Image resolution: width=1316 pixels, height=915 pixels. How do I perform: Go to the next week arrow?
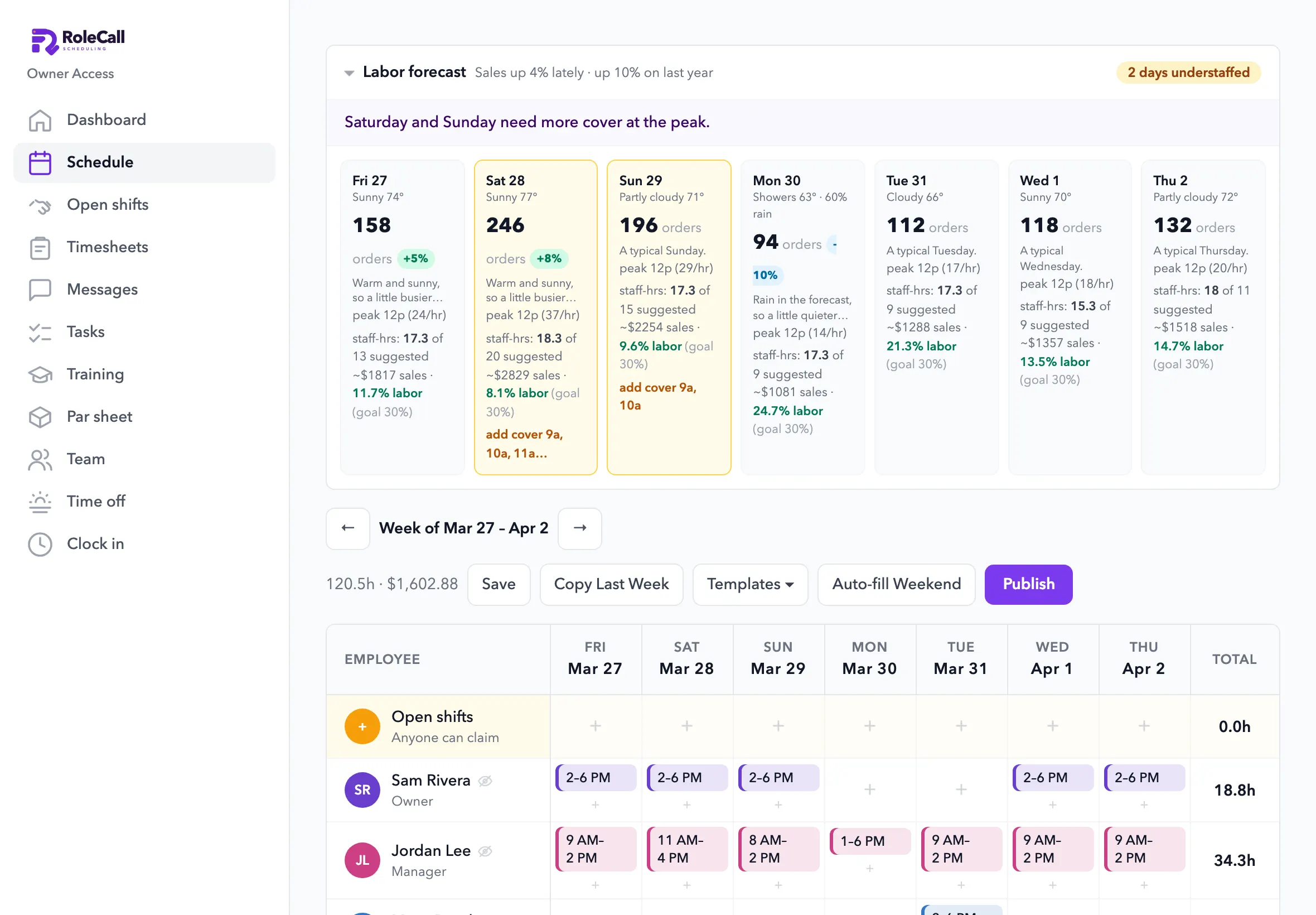[580, 528]
